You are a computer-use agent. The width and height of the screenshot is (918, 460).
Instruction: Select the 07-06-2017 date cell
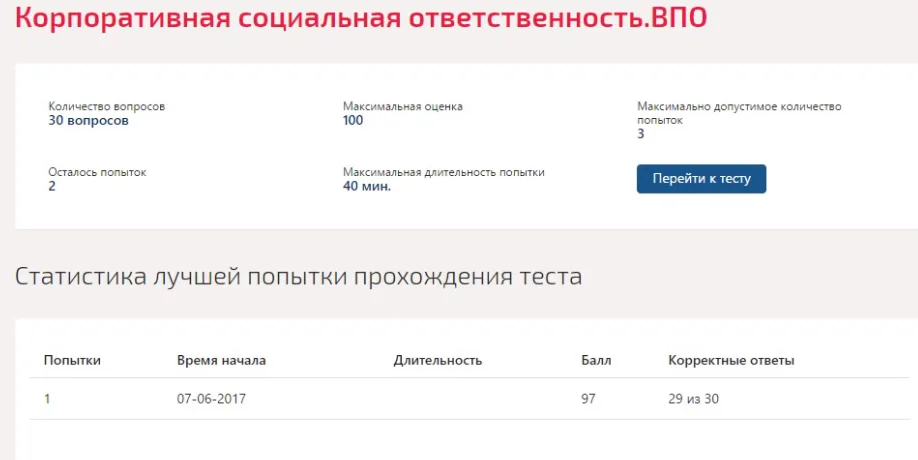pyautogui.click(x=211, y=399)
